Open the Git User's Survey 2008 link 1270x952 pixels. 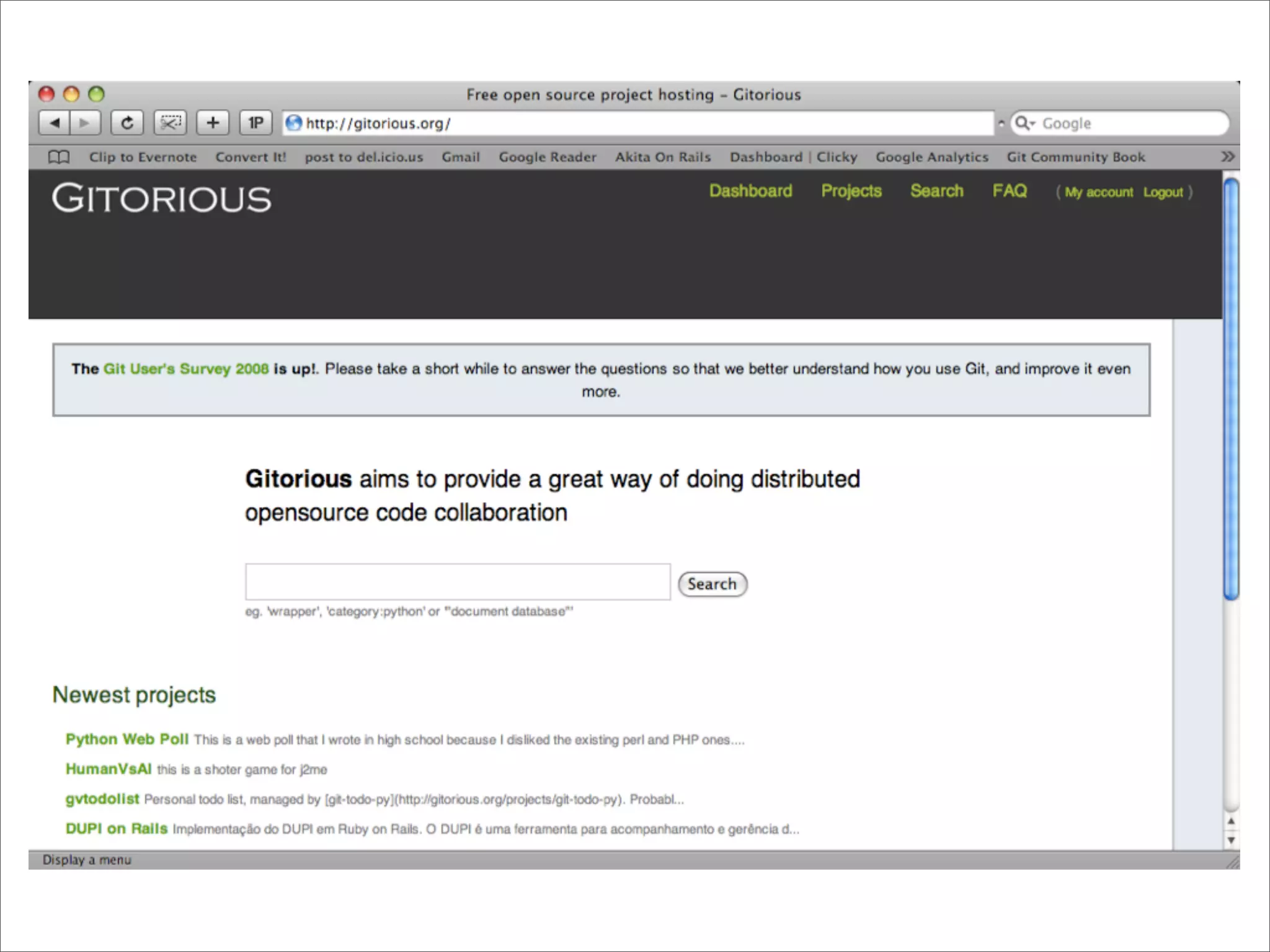point(185,369)
